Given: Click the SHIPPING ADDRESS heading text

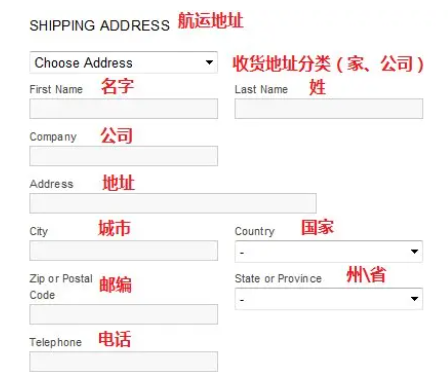Looking at the screenshot, I should [x=100, y=26].
